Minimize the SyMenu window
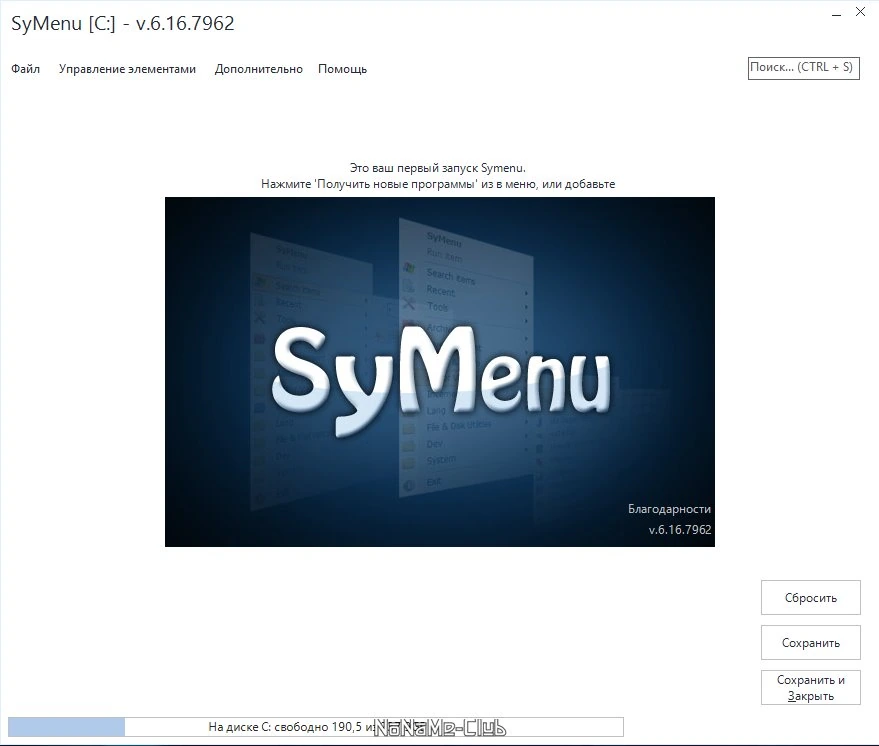Image resolution: width=879 pixels, height=746 pixels. pyautogui.click(x=836, y=12)
